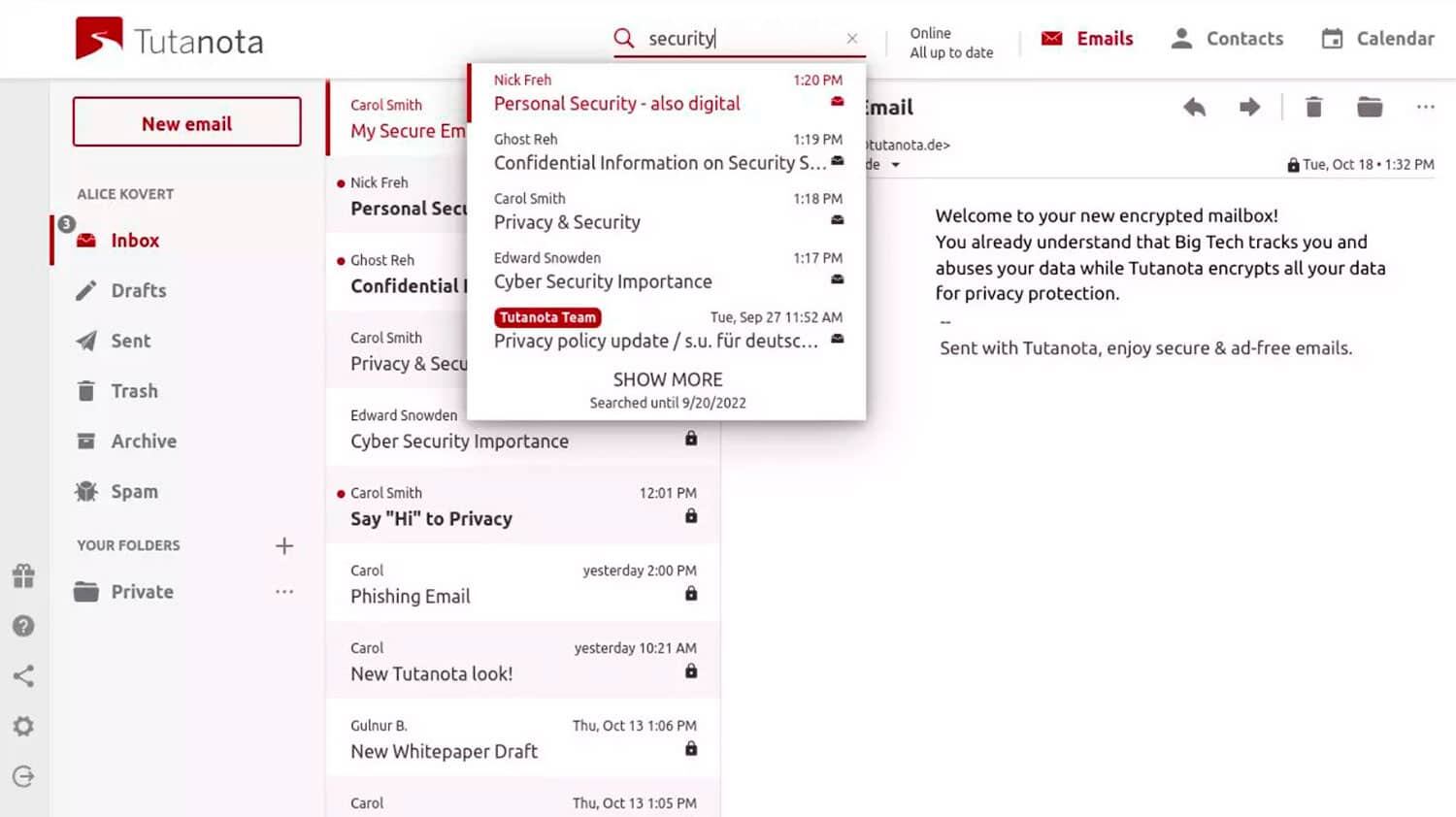Reply to the open email
The height and width of the screenshot is (817, 1456).
[1193, 107]
